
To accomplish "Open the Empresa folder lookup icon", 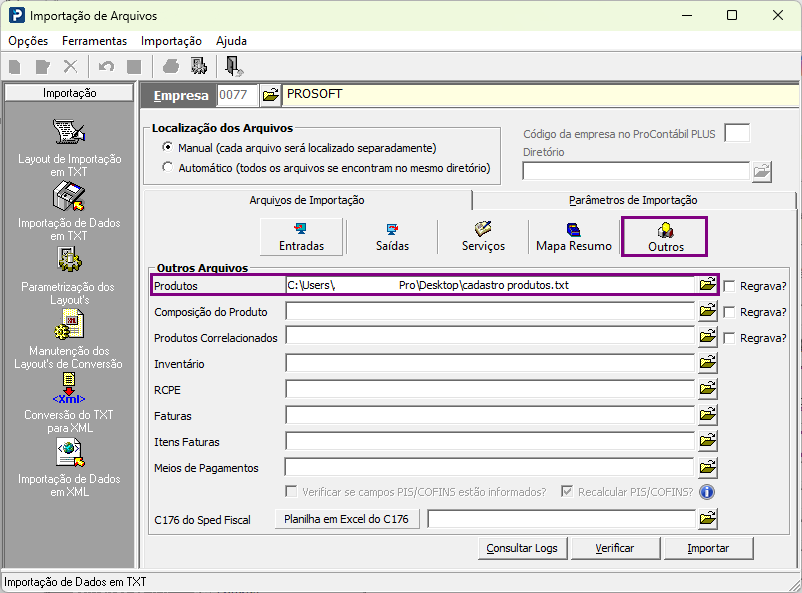I will [271, 95].
